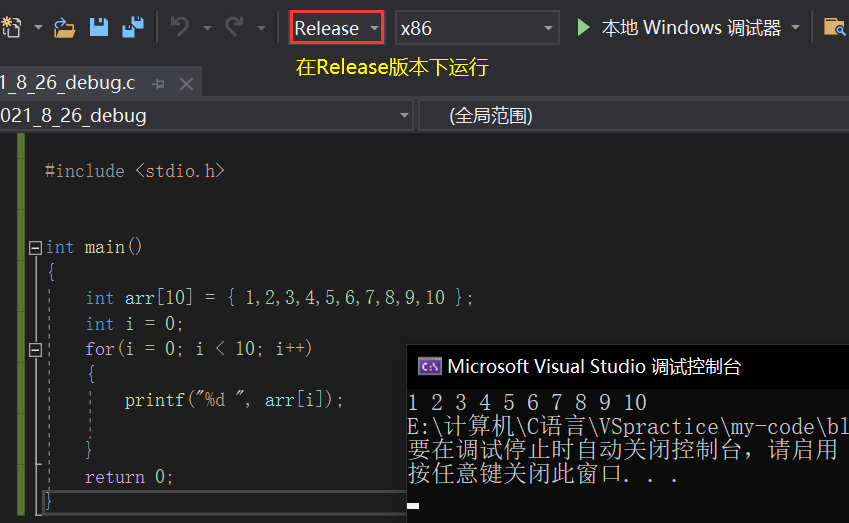849x523 pixels.
Task: Click the console window icon in title bar
Action: [x=430, y=367]
